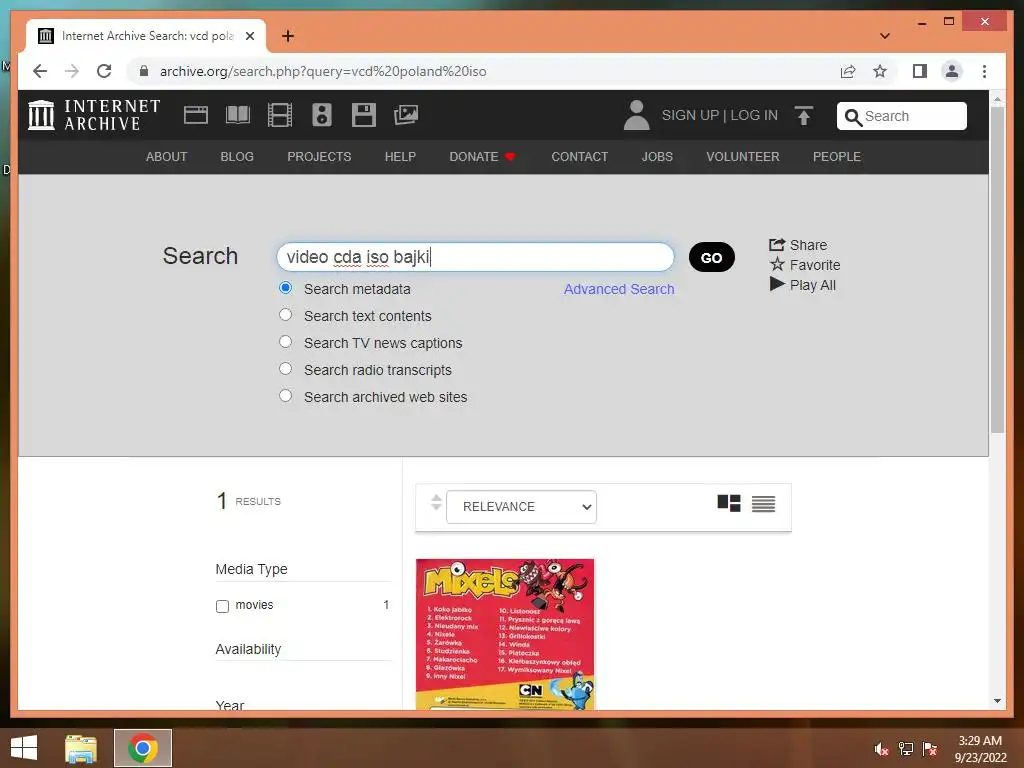Open JOBS menu item
The image size is (1024, 768).
coord(657,157)
